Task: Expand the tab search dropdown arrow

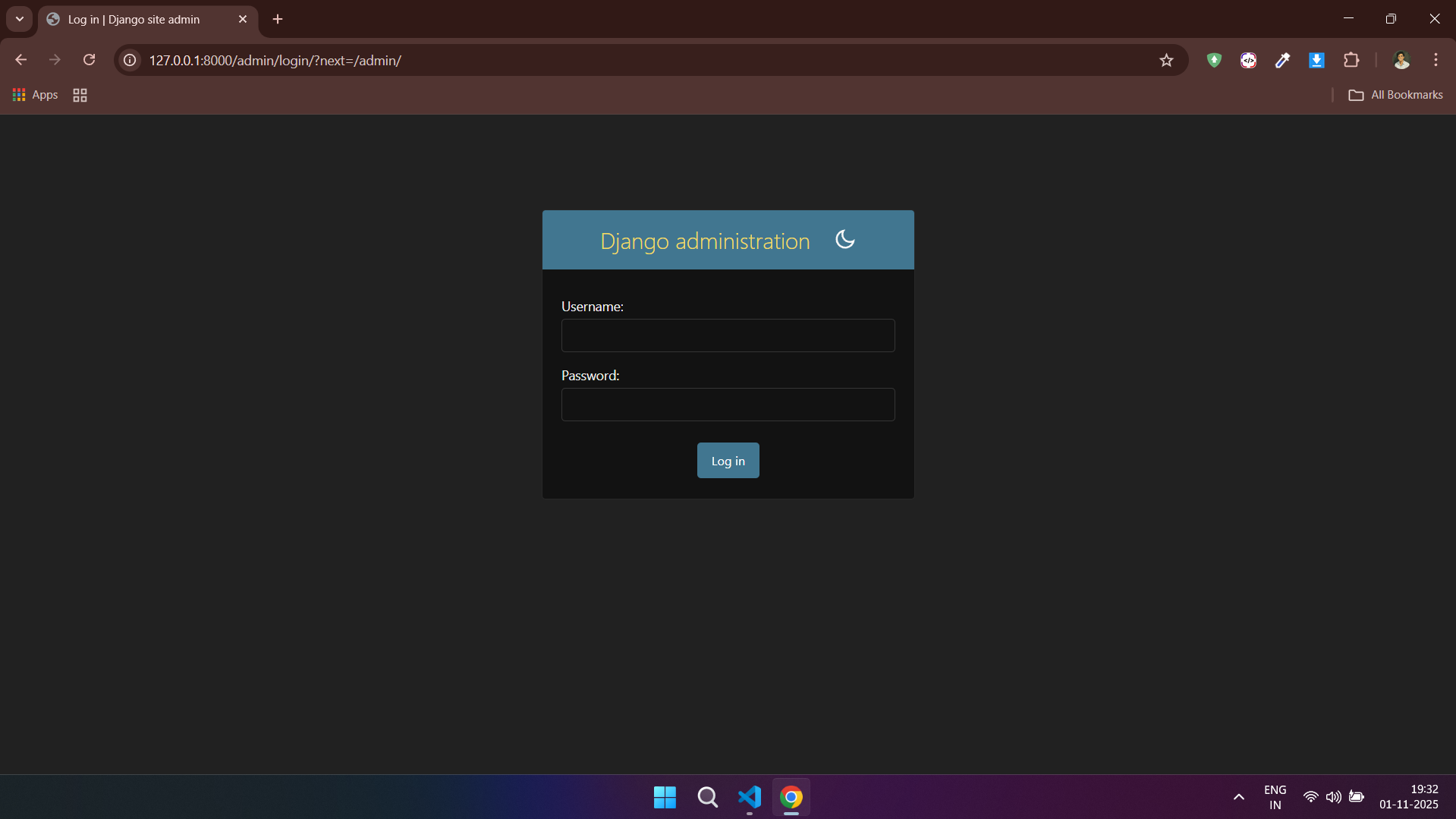Action: [20, 19]
